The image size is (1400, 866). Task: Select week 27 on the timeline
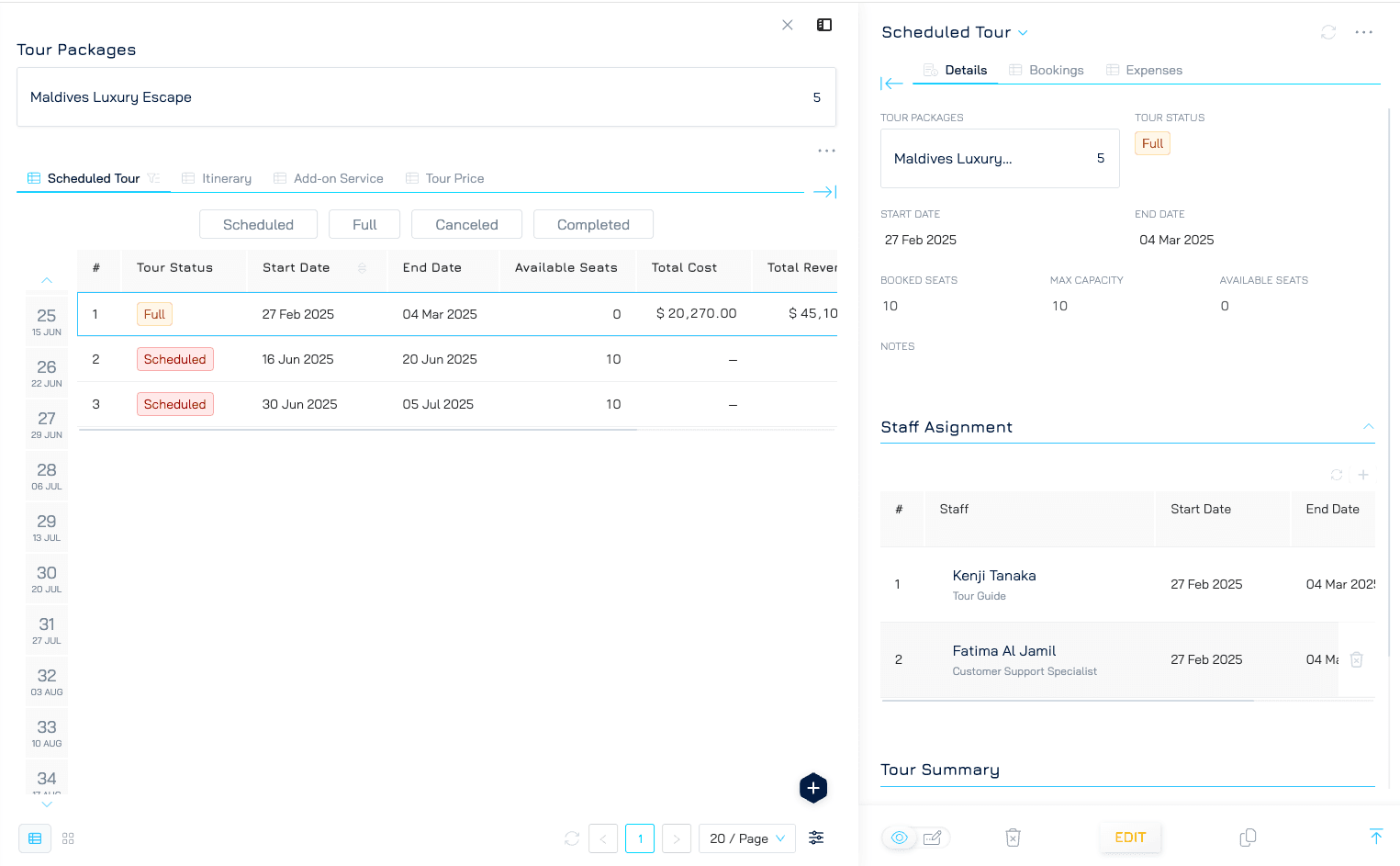point(47,424)
